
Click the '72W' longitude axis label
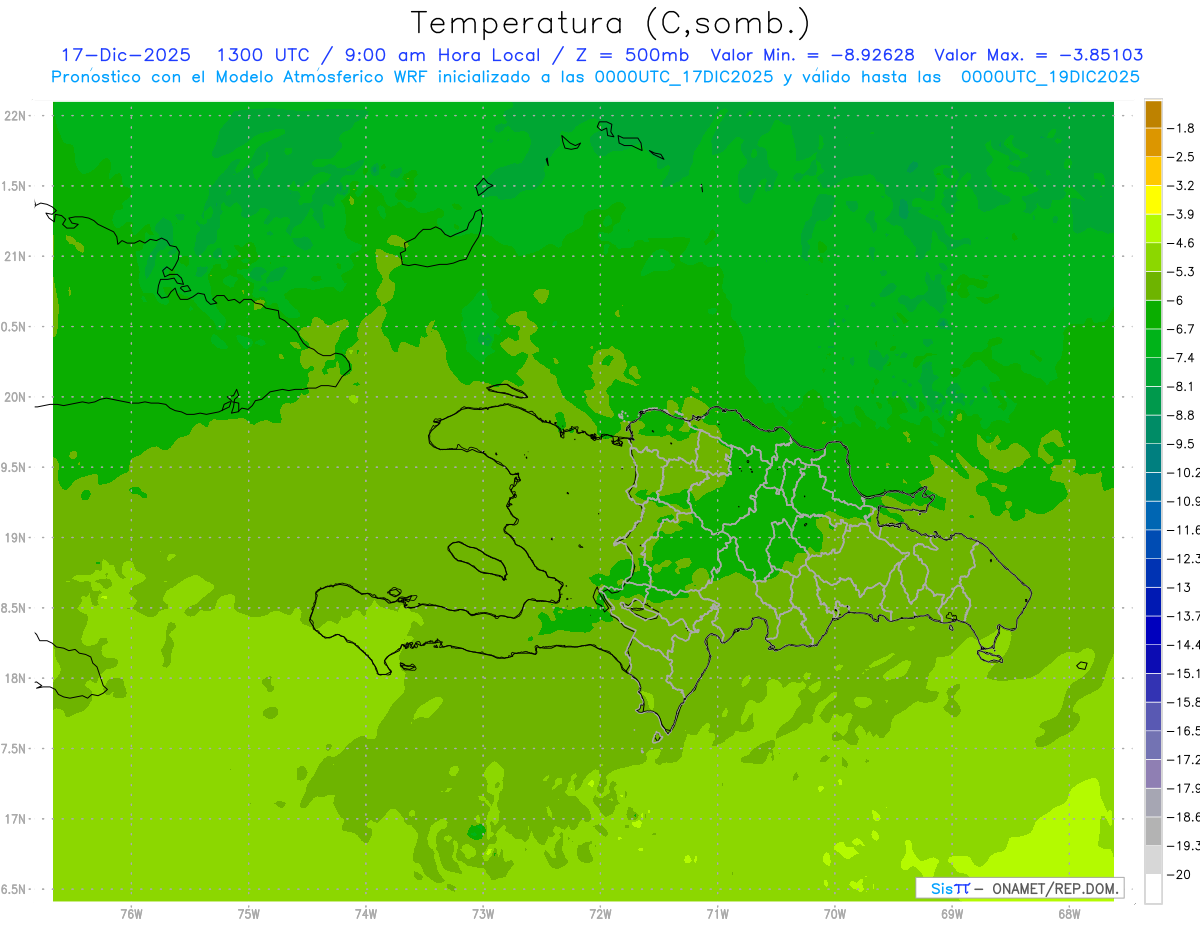[x=600, y=914]
